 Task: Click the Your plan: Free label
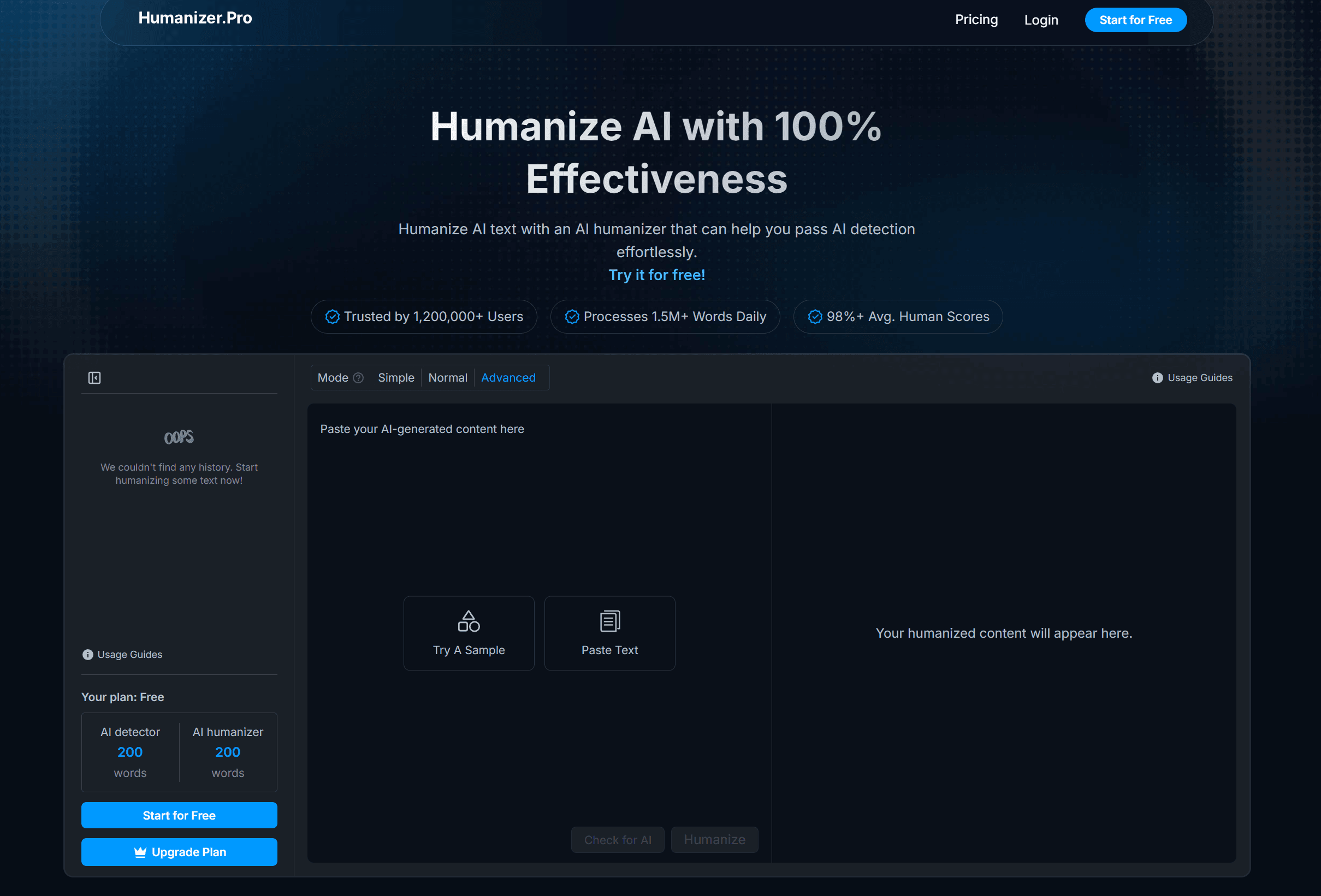coord(123,697)
